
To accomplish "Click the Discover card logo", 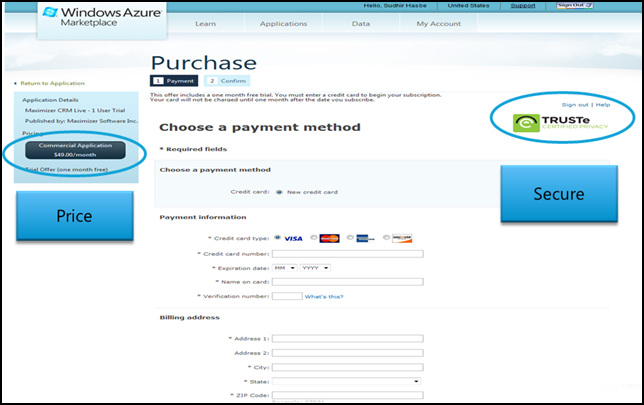I will [402, 238].
